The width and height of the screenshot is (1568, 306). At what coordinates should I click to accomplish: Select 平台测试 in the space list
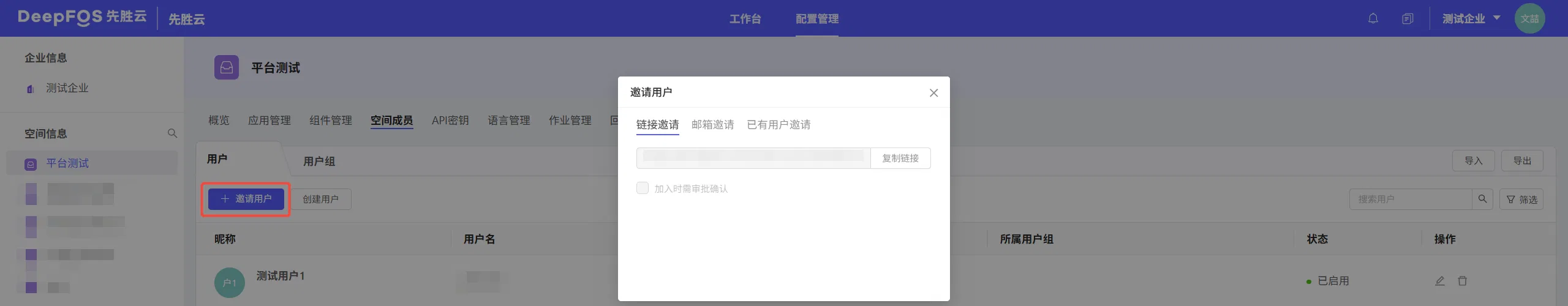point(92,163)
